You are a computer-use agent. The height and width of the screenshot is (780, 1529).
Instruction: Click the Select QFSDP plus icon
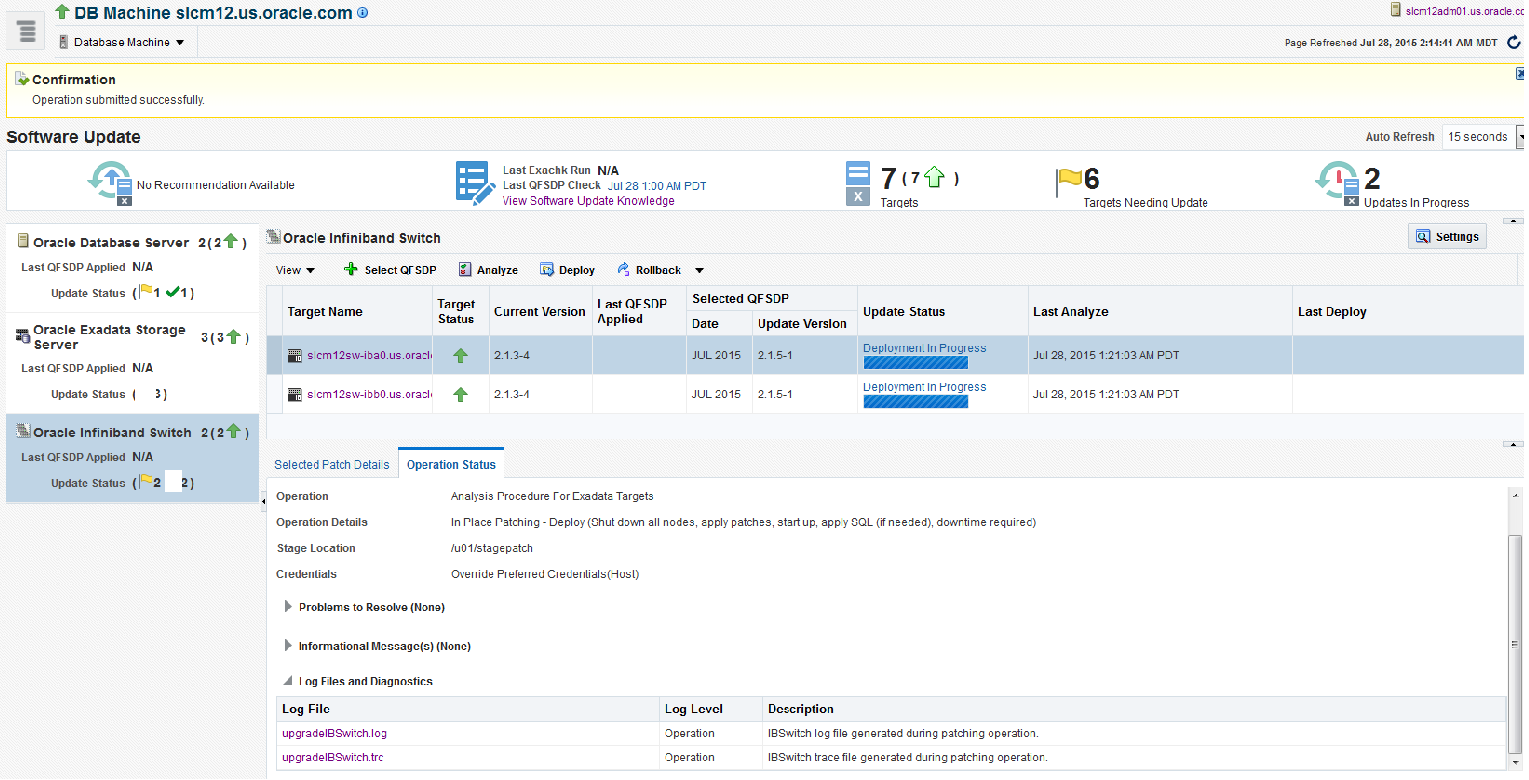(350, 270)
